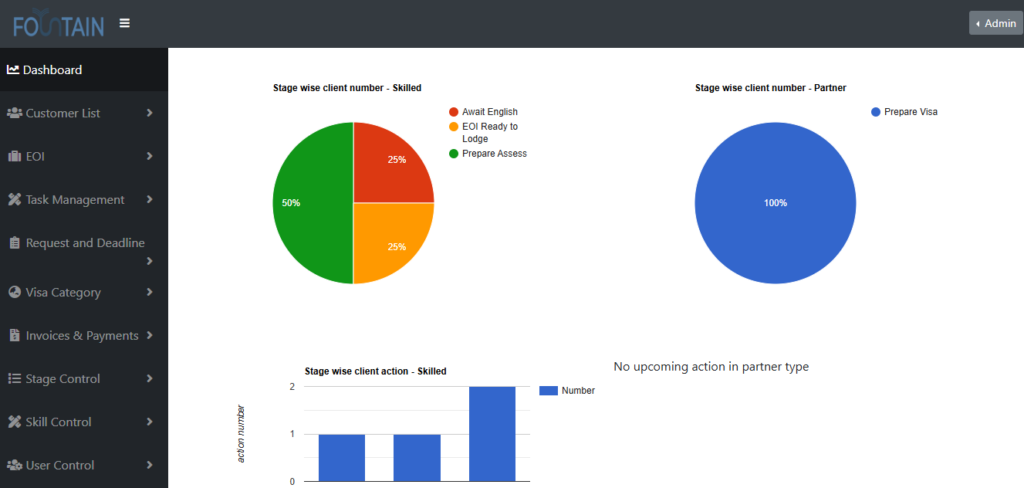Click the Task Management tools icon

14,200
